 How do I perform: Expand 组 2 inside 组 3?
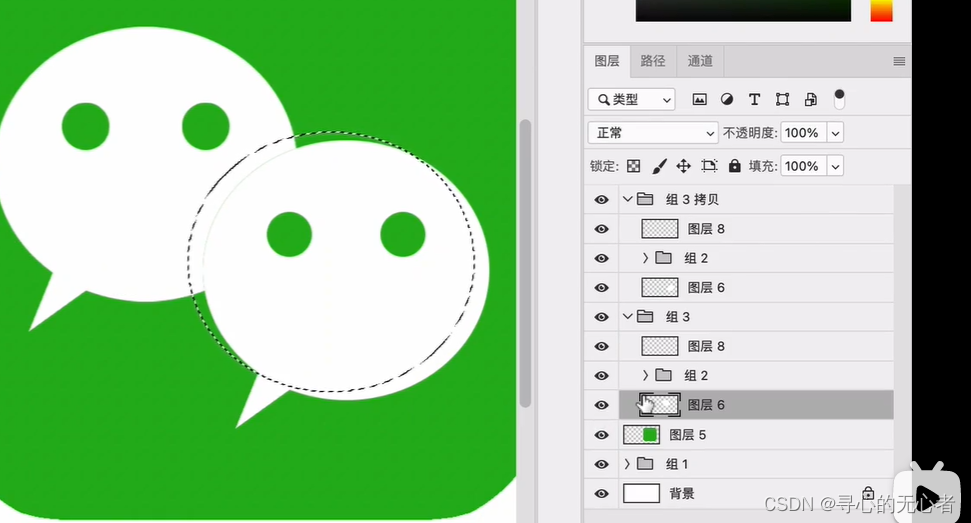[645, 376]
